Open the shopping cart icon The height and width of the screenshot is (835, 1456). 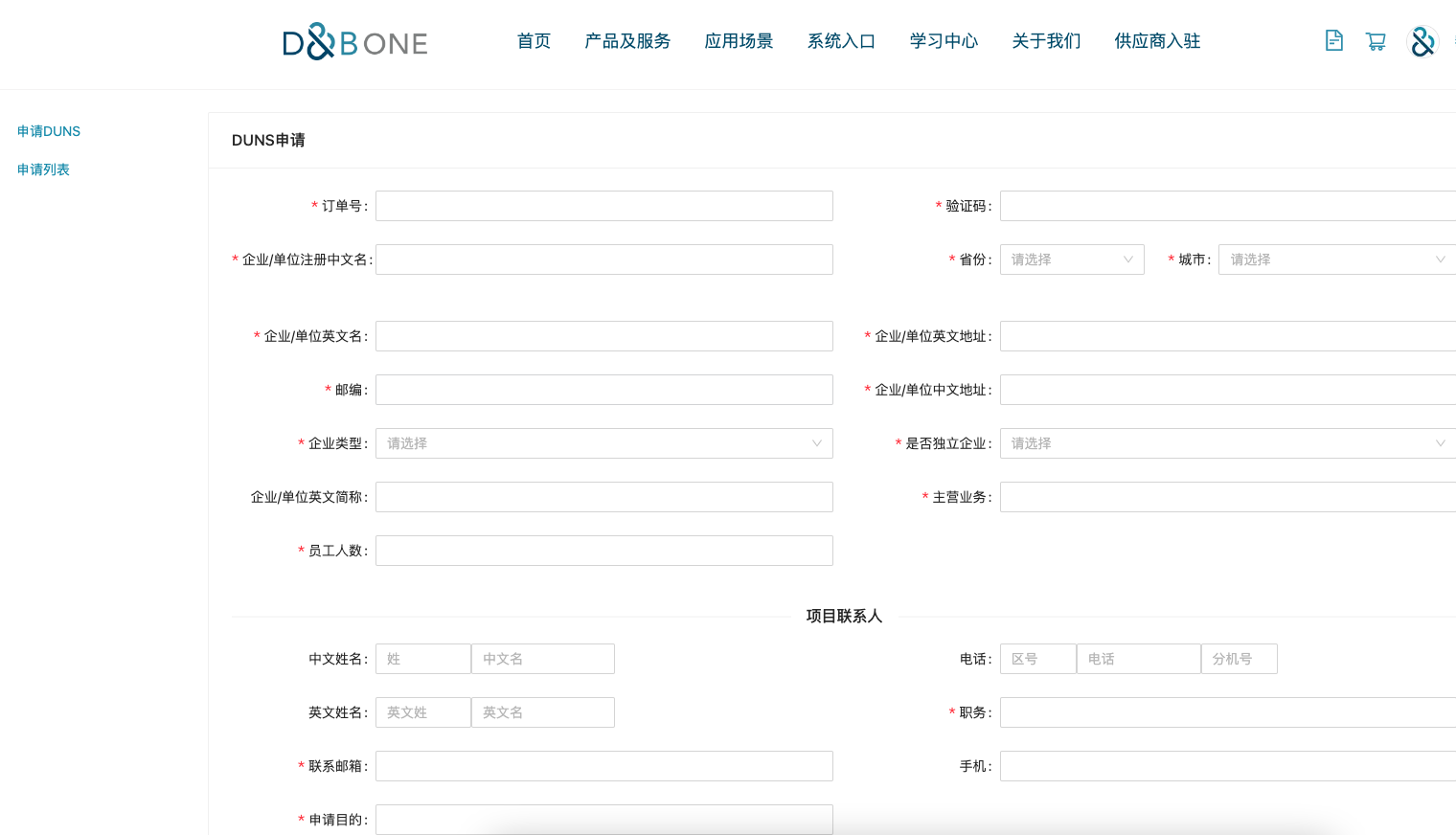point(1376,41)
